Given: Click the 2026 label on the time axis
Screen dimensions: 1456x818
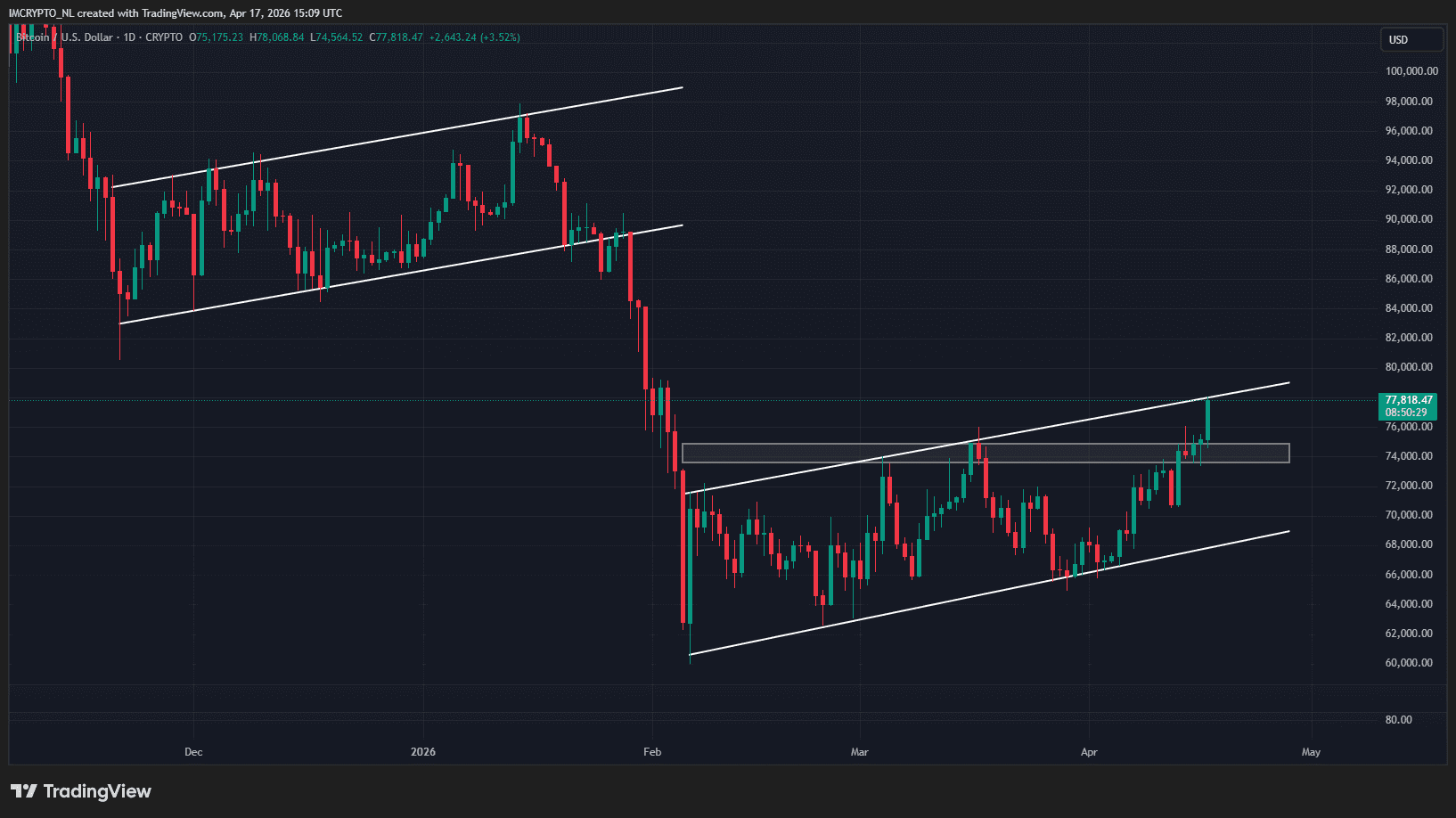Looking at the screenshot, I should [423, 752].
